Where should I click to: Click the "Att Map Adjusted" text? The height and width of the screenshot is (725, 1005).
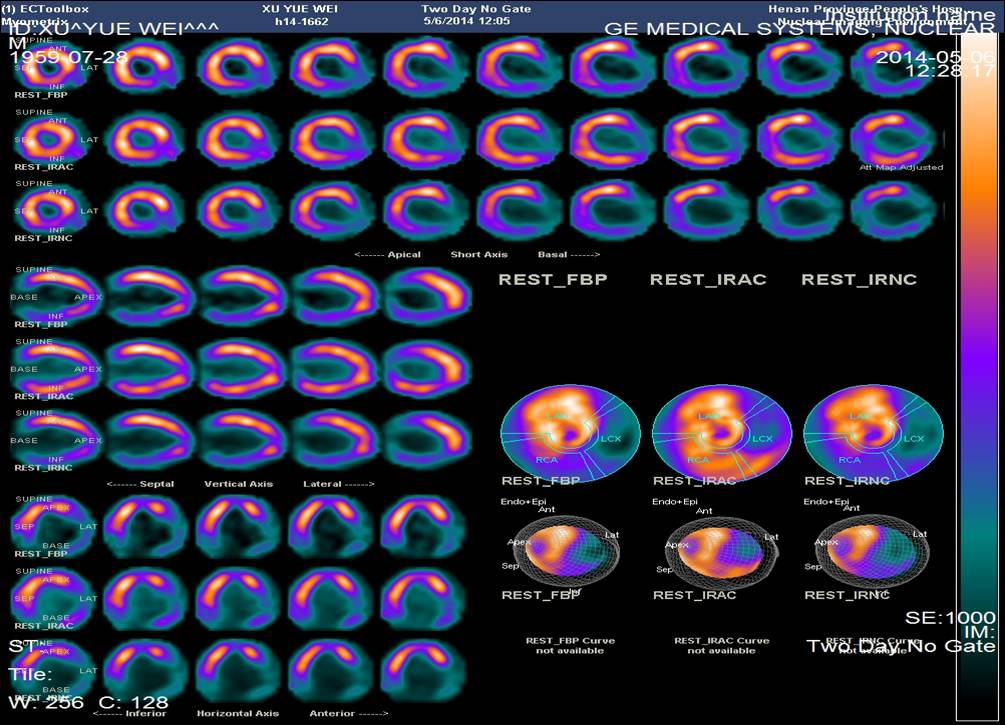[x=900, y=167]
